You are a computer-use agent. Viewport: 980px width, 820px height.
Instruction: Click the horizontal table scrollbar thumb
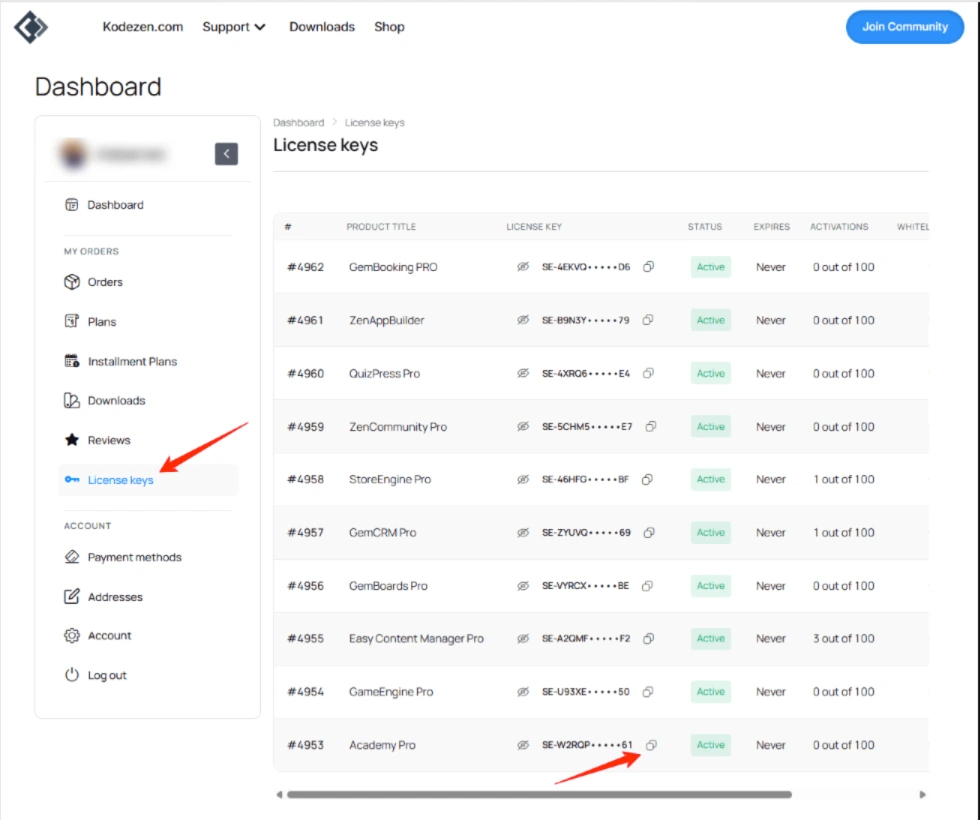coord(539,794)
